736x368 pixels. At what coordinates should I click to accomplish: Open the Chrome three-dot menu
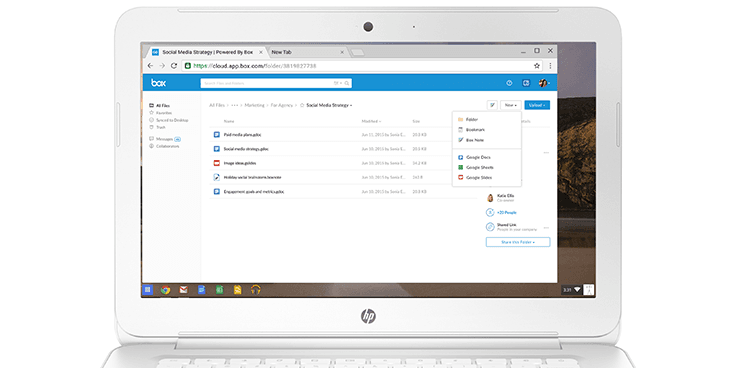(x=550, y=66)
